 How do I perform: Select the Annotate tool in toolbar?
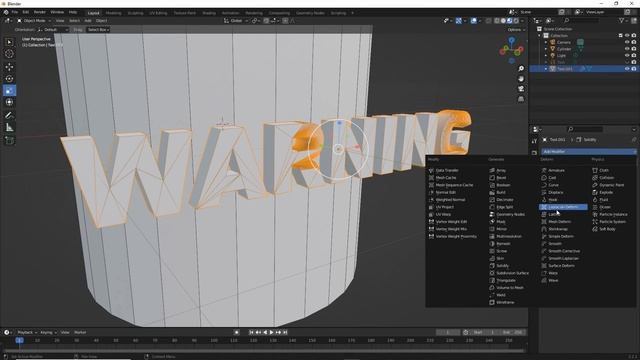(x=9, y=116)
